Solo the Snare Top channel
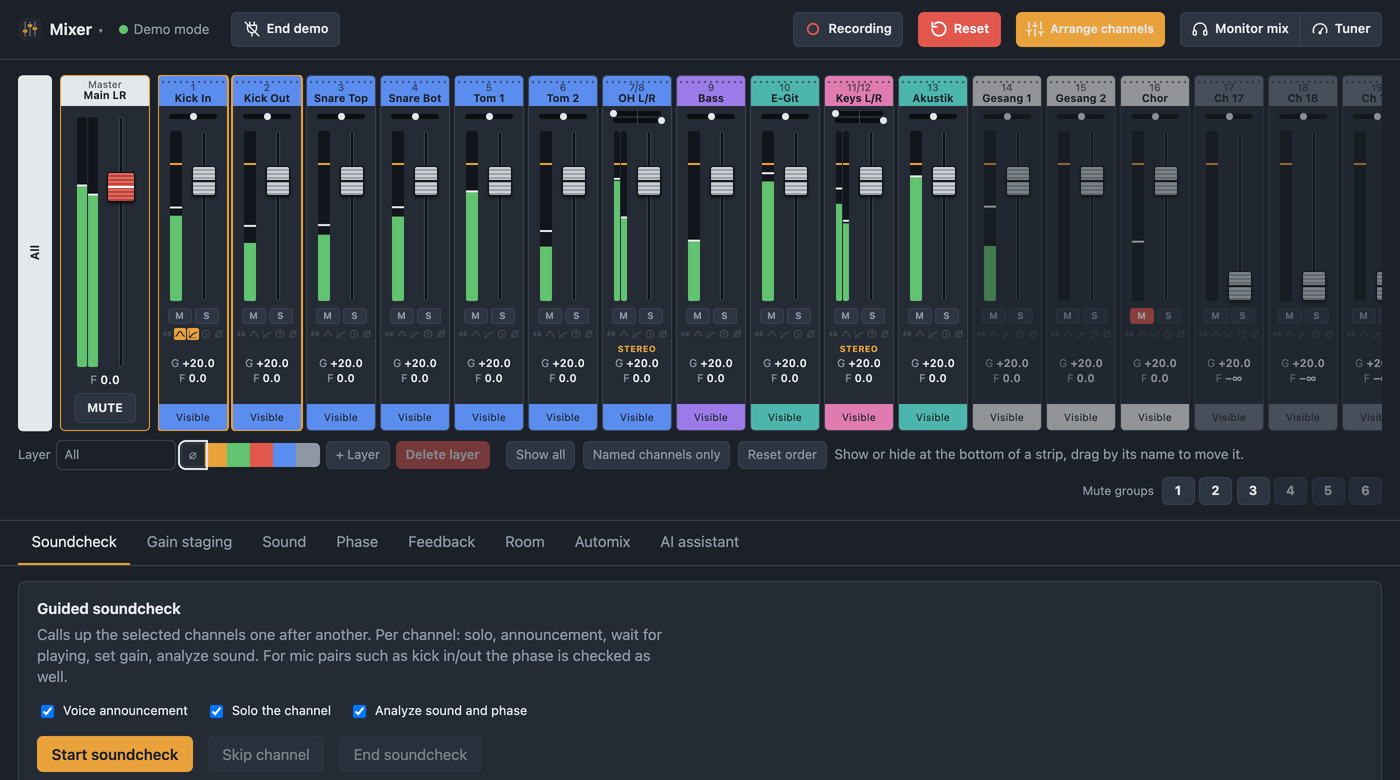The height and width of the screenshot is (780, 1400). [x=354, y=316]
